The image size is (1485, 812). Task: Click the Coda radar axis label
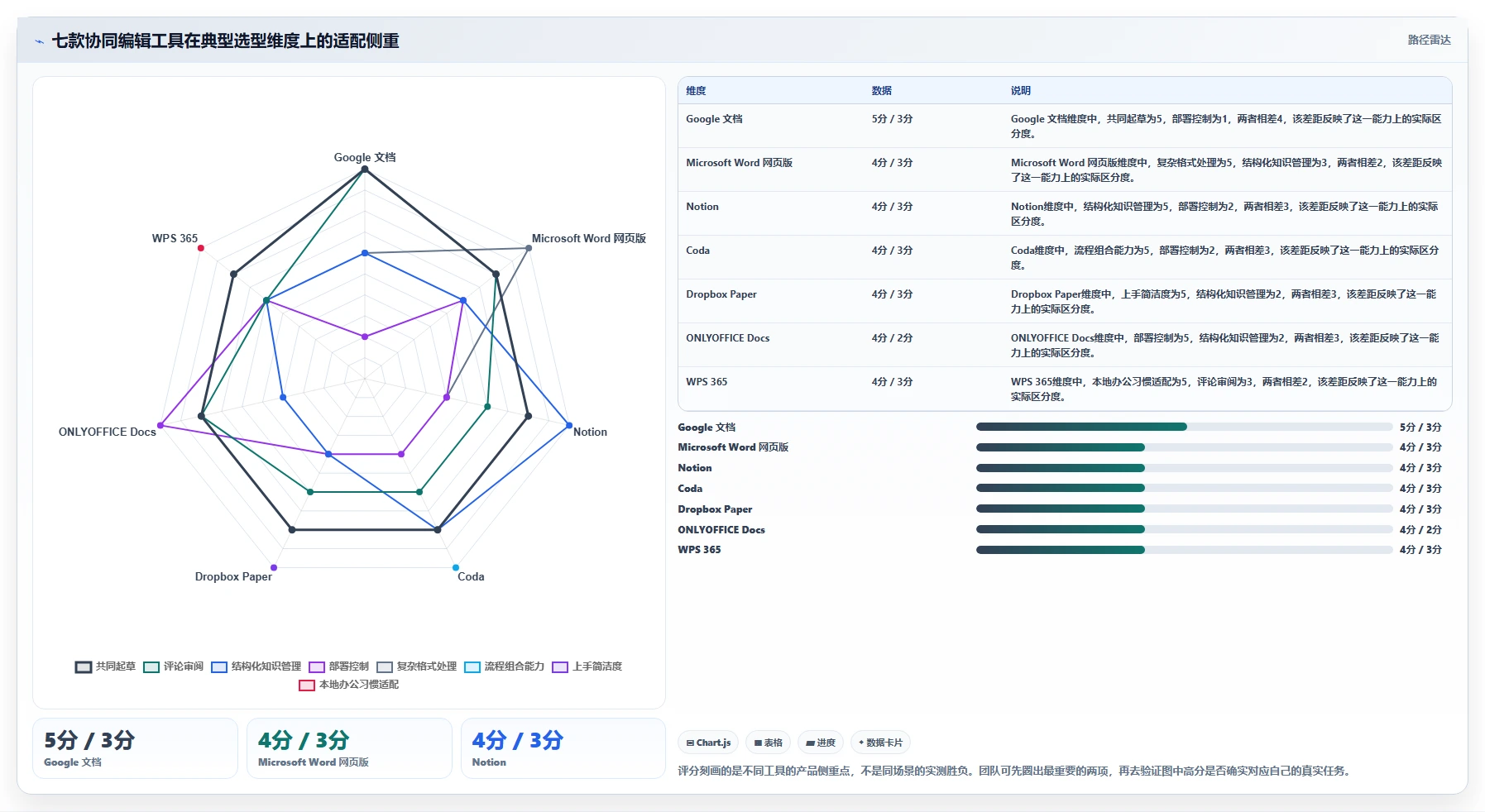471,576
